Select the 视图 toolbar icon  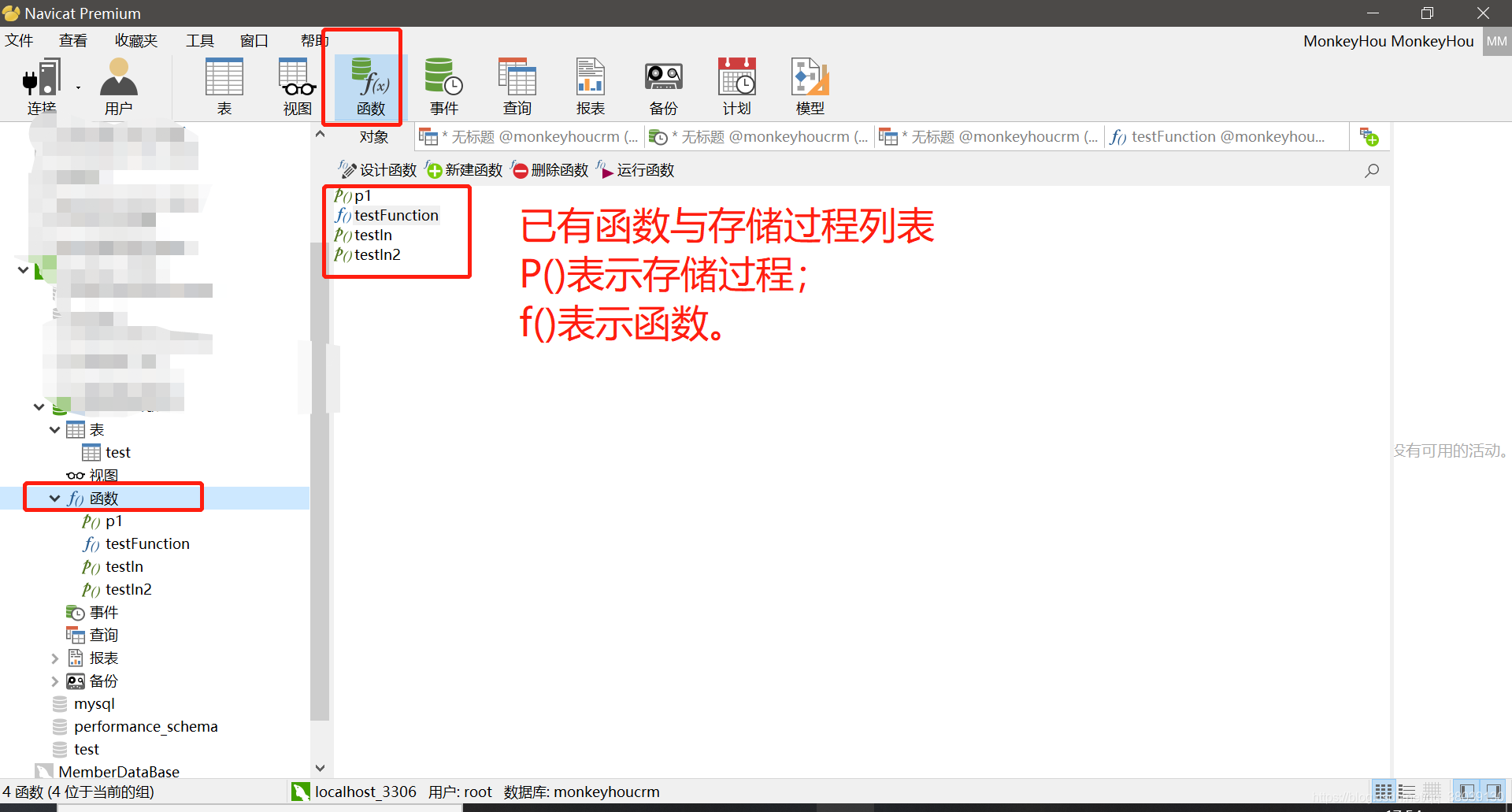298,87
